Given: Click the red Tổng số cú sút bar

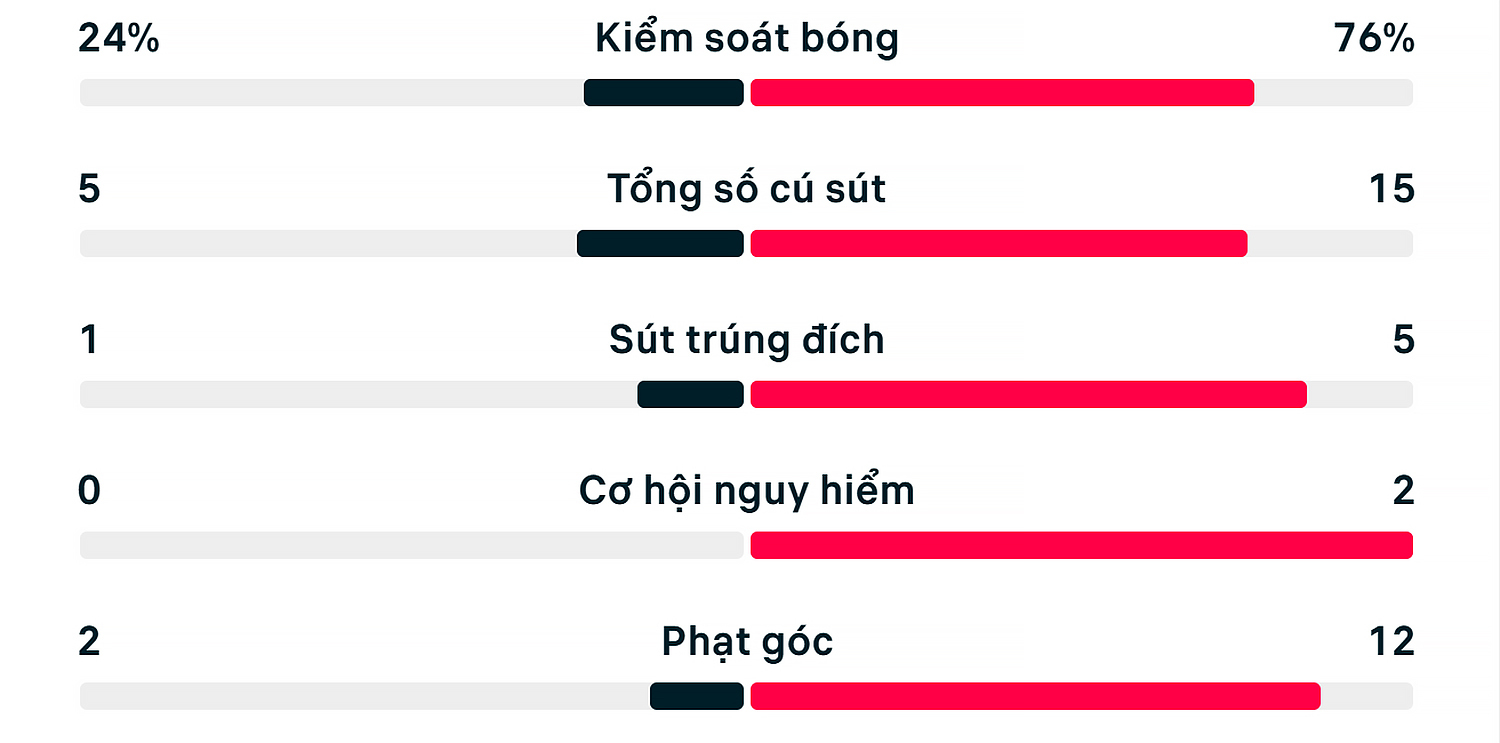Looking at the screenshot, I should [x=999, y=243].
